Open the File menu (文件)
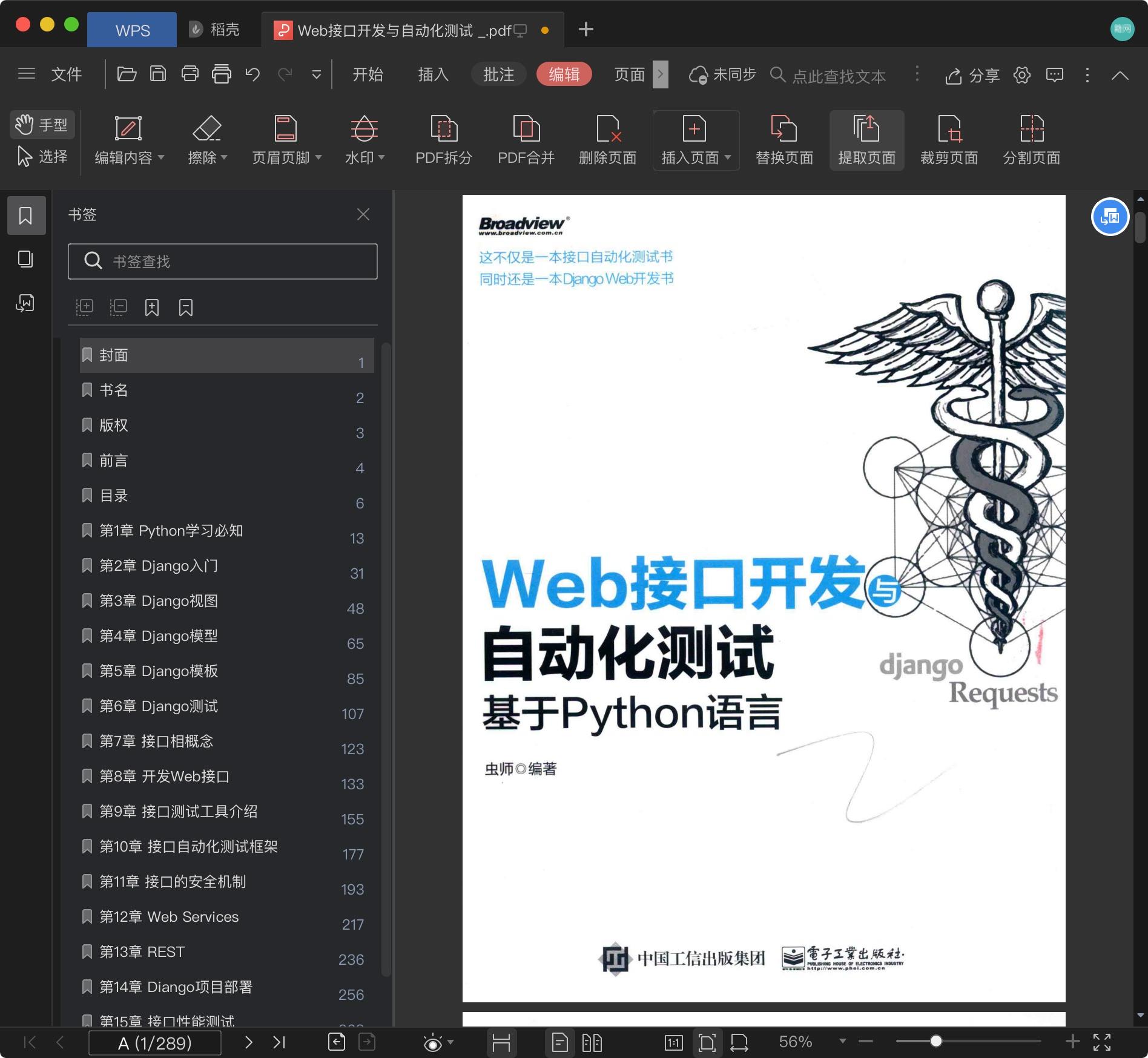Viewport: 1148px width, 1058px height. click(66, 74)
